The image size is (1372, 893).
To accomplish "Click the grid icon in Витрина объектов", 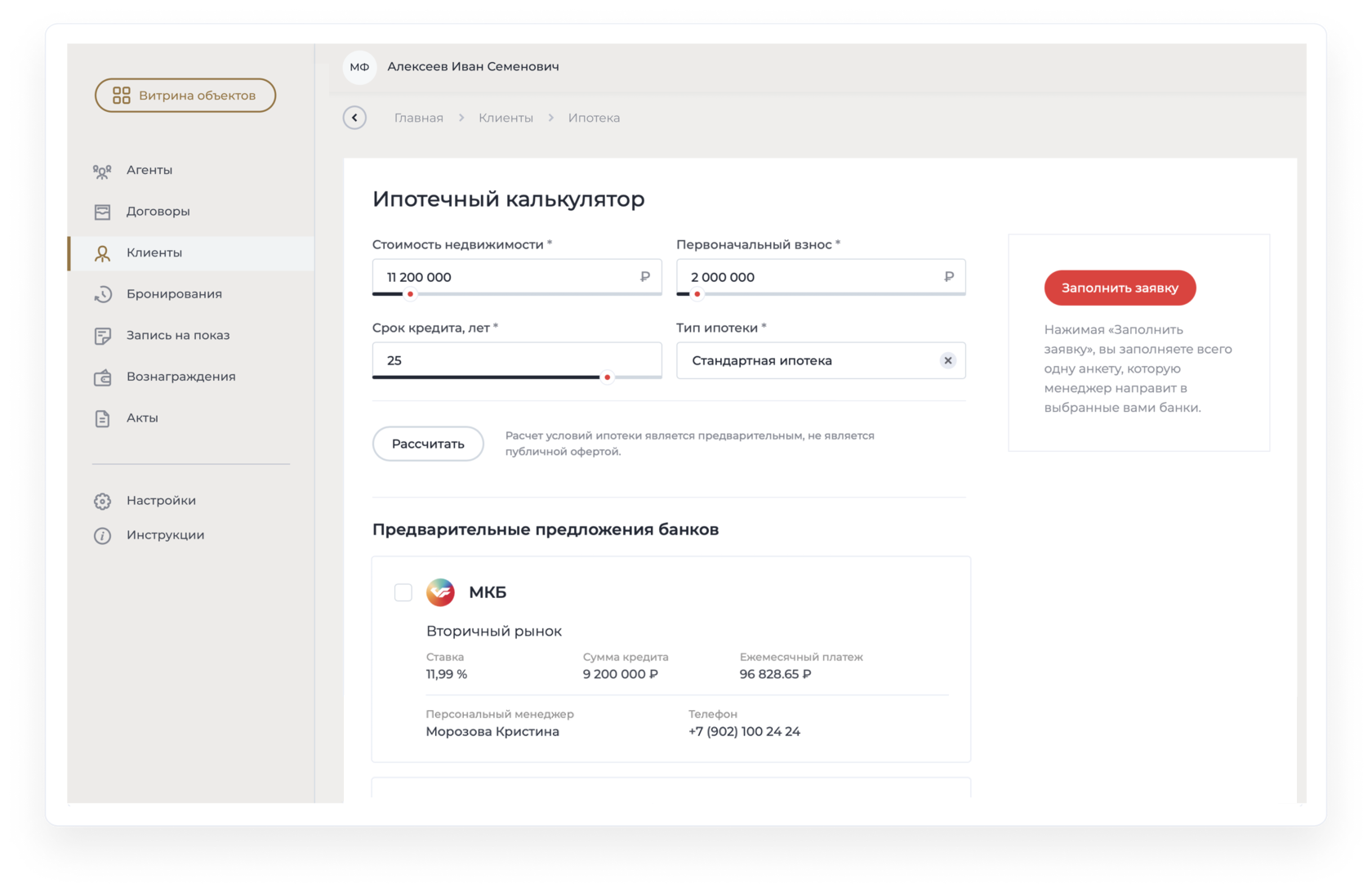I will [x=121, y=96].
